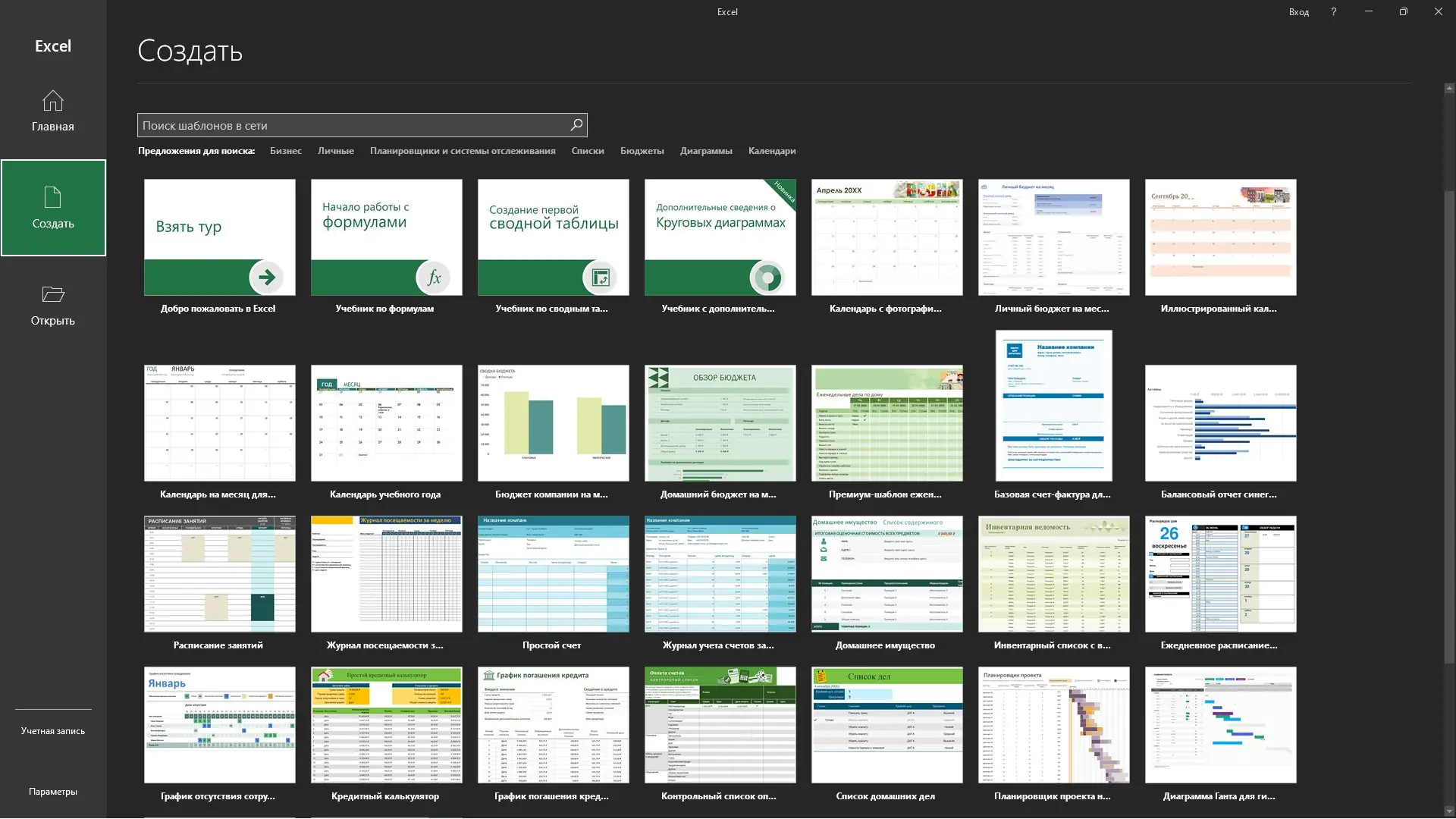The width and height of the screenshot is (1456, 819).
Task: Click the Создать new document icon
Action: tap(52, 197)
